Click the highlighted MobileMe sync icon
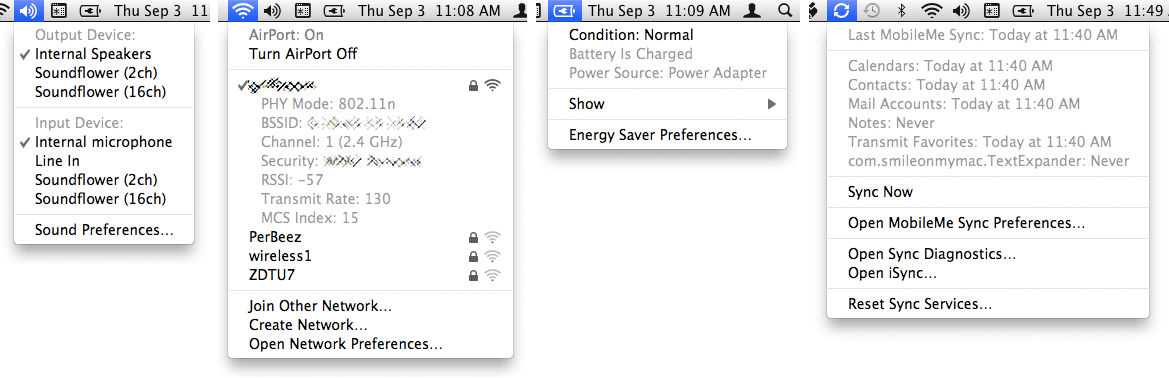 (842, 10)
